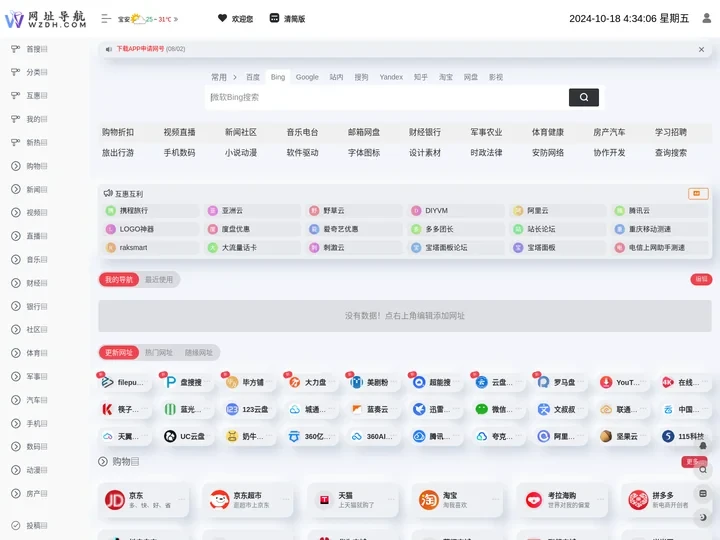Select the Yandex search tab

(391, 77)
